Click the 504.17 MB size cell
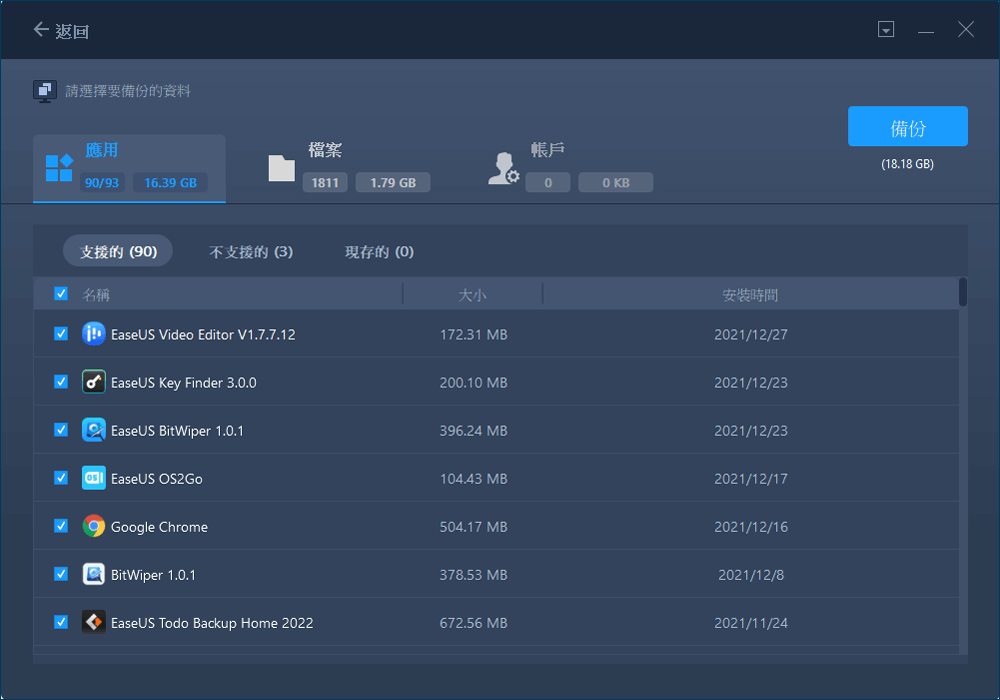Image resolution: width=1000 pixels, height=700 pixels. coord(473,527)
